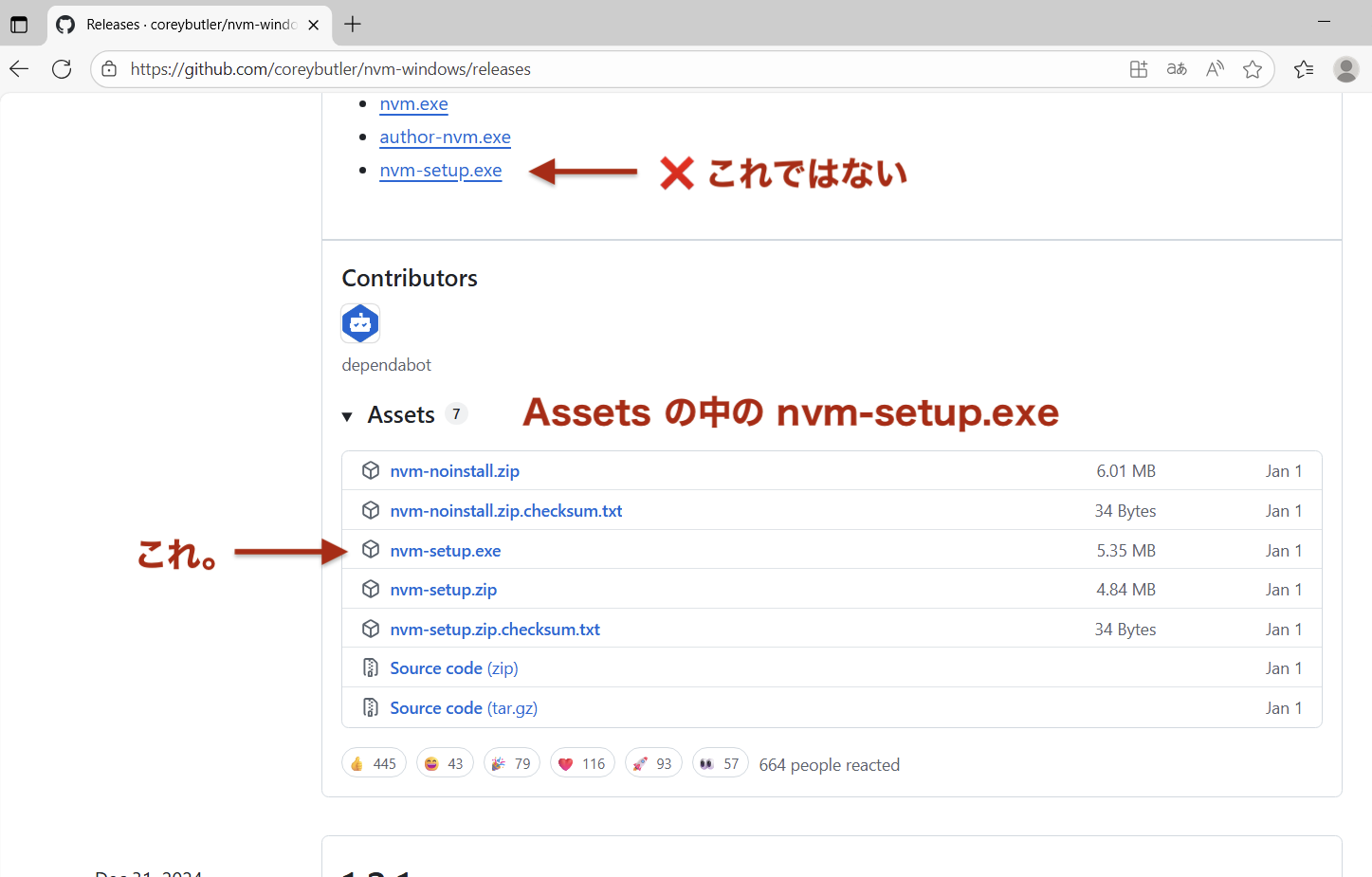Download nvm-noinstall.zip.checksum.txt
1372x877 pixels.
click(x=505, y=511)
